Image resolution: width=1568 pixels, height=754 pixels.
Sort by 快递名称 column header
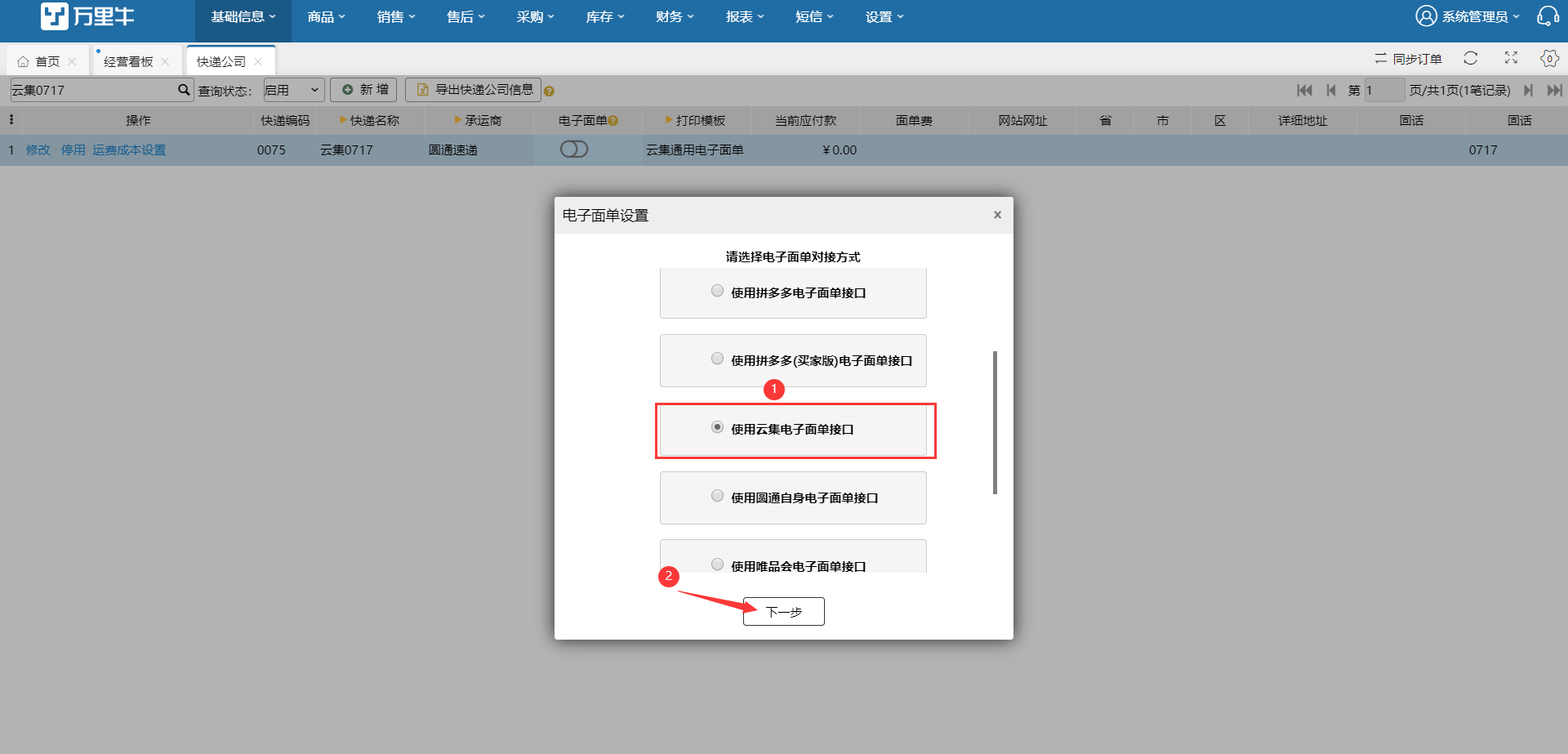click(x=370, y=121)
